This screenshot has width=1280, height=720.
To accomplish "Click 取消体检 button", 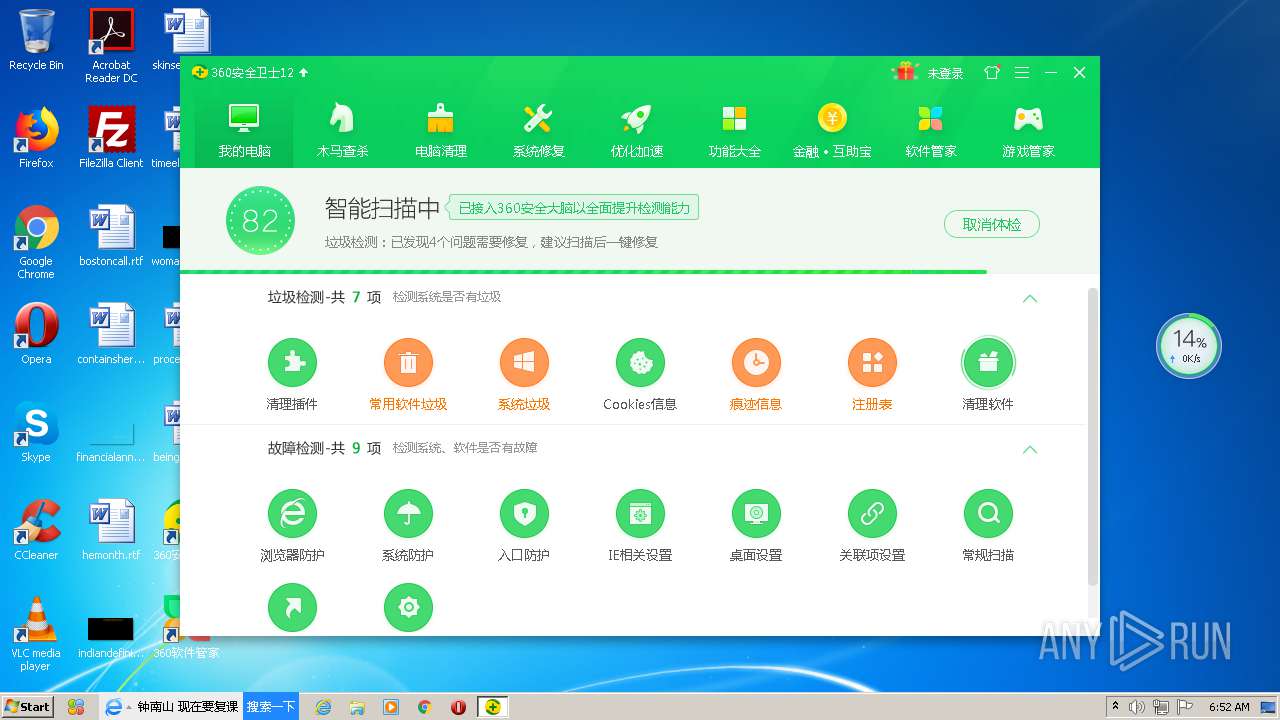I will click(991, 224).
